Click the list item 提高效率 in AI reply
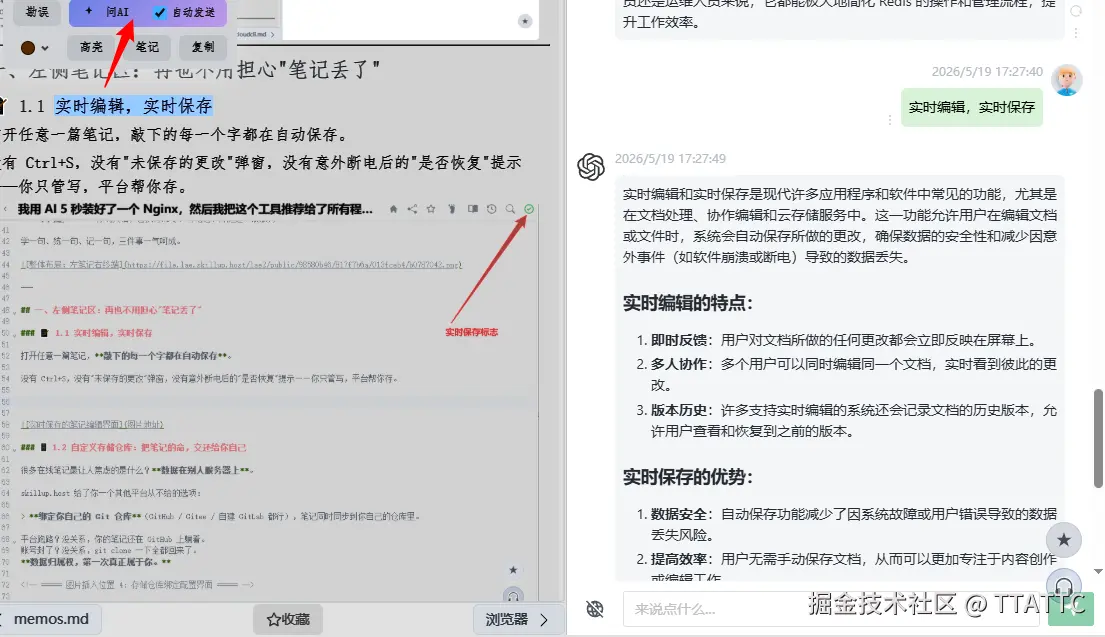The image size is (1105, 637). click(846, 567)
